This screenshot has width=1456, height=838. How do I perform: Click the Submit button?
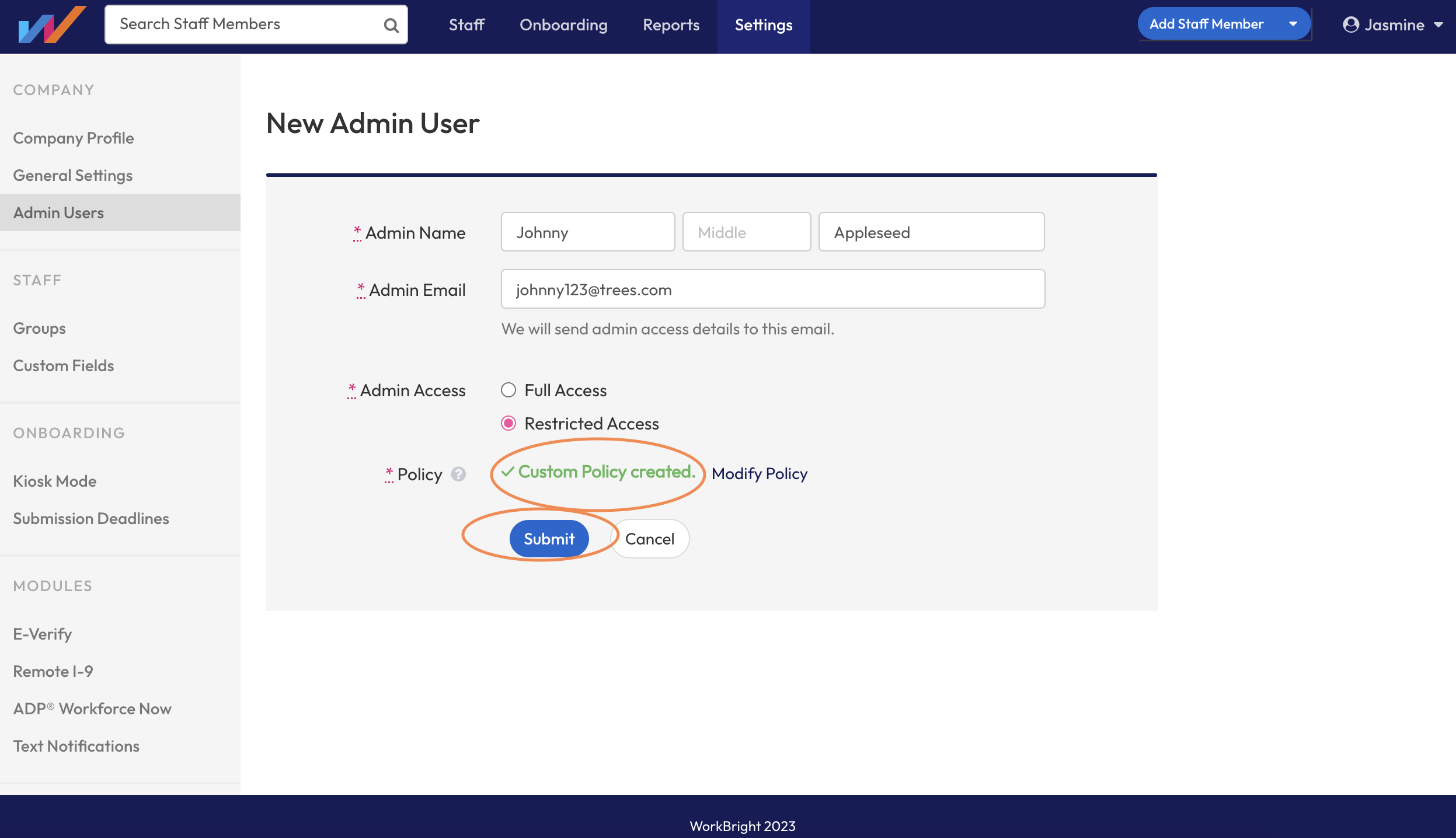pyautogui.click(x=549, y=538)
